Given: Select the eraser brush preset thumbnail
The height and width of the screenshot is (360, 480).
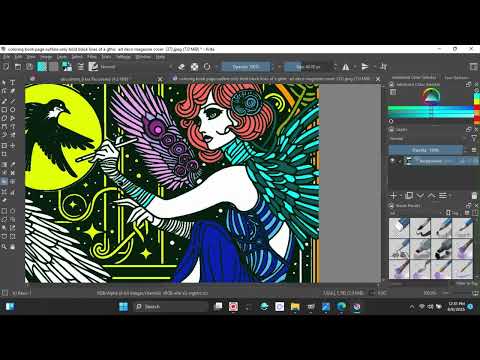Looking at the screenshot, I should 399,228.
